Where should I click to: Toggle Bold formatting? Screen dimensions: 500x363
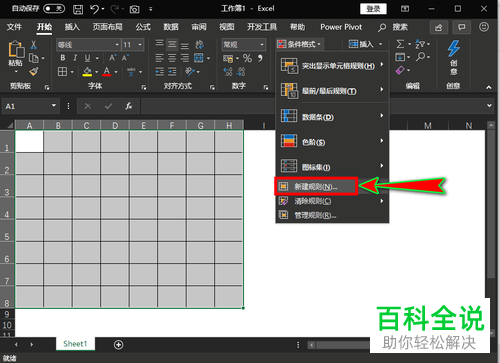63,58
